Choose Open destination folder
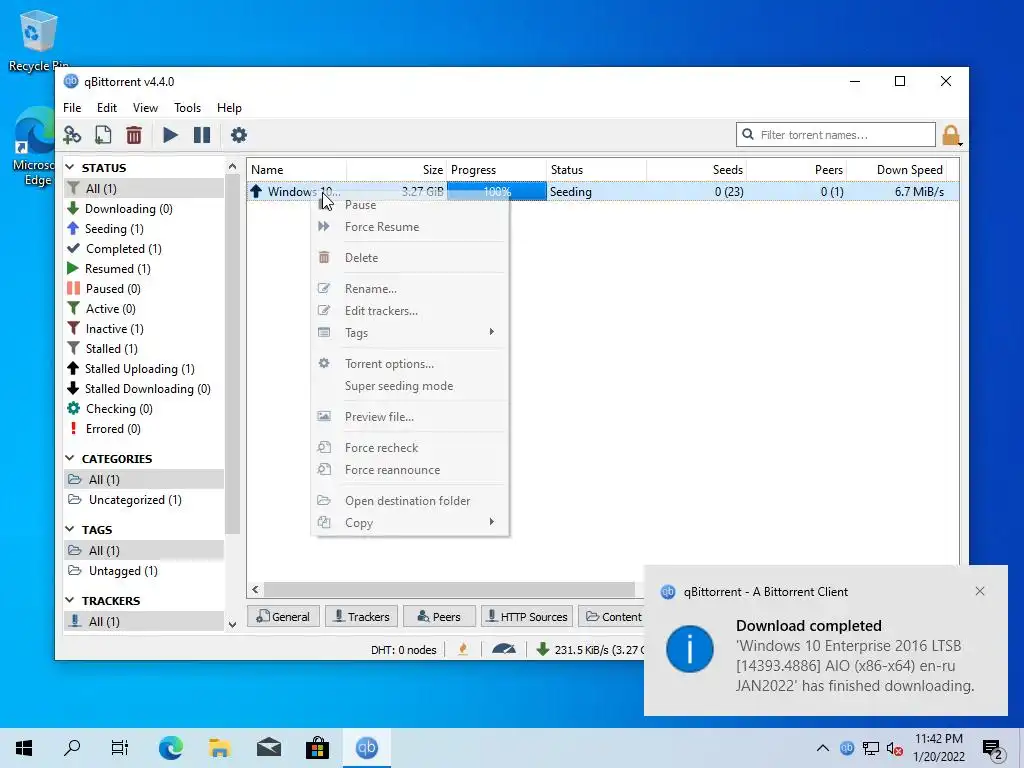The height and width of the screenshot is (768, 1024). point(409,501)
